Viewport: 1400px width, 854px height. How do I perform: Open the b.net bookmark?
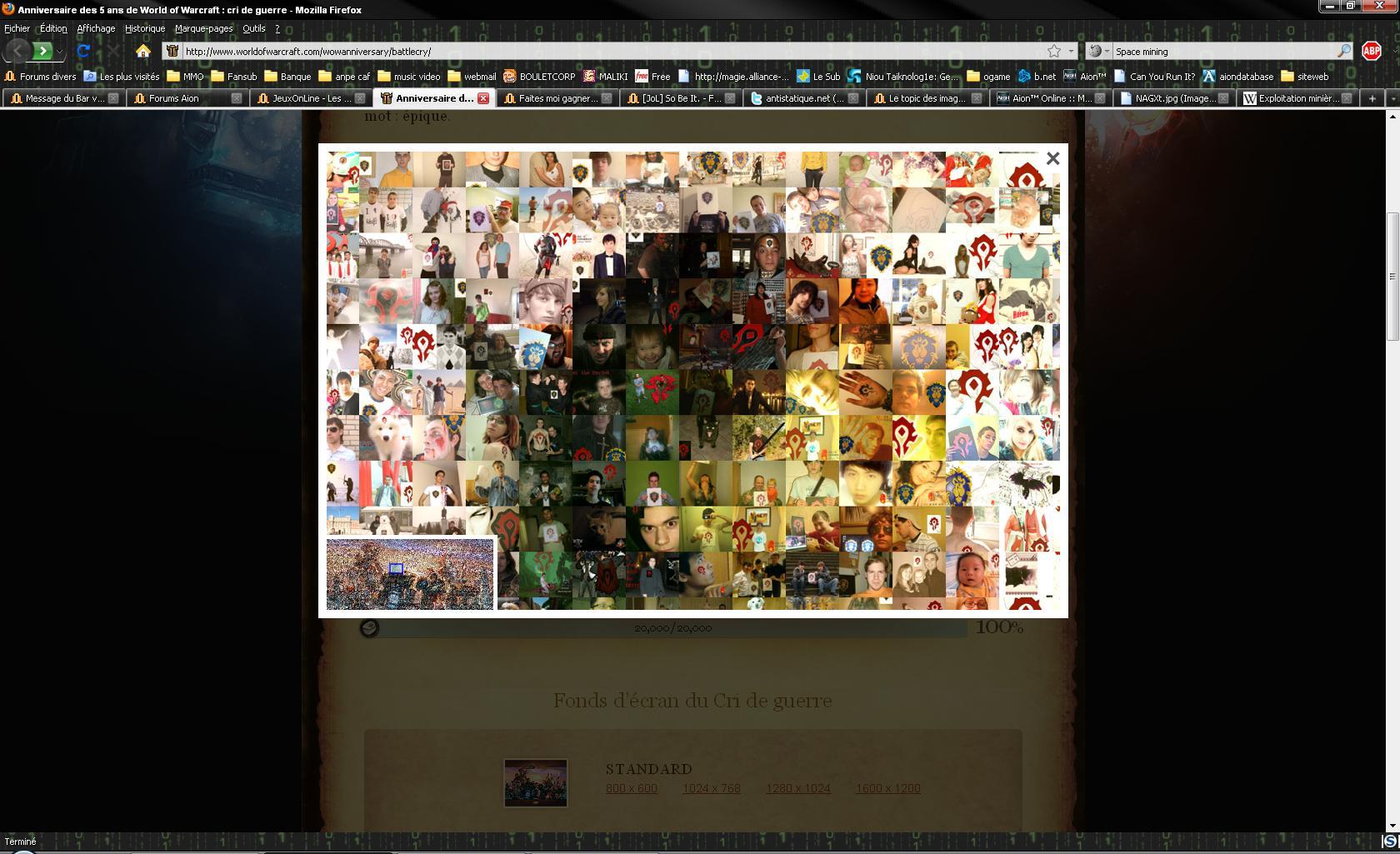click(x=1037, y=77)
